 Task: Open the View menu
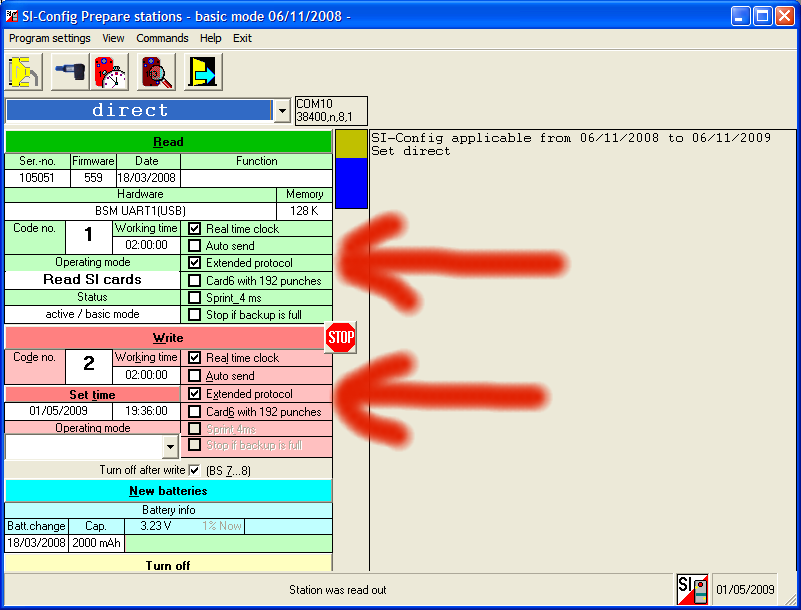click(x=113, y=38)
